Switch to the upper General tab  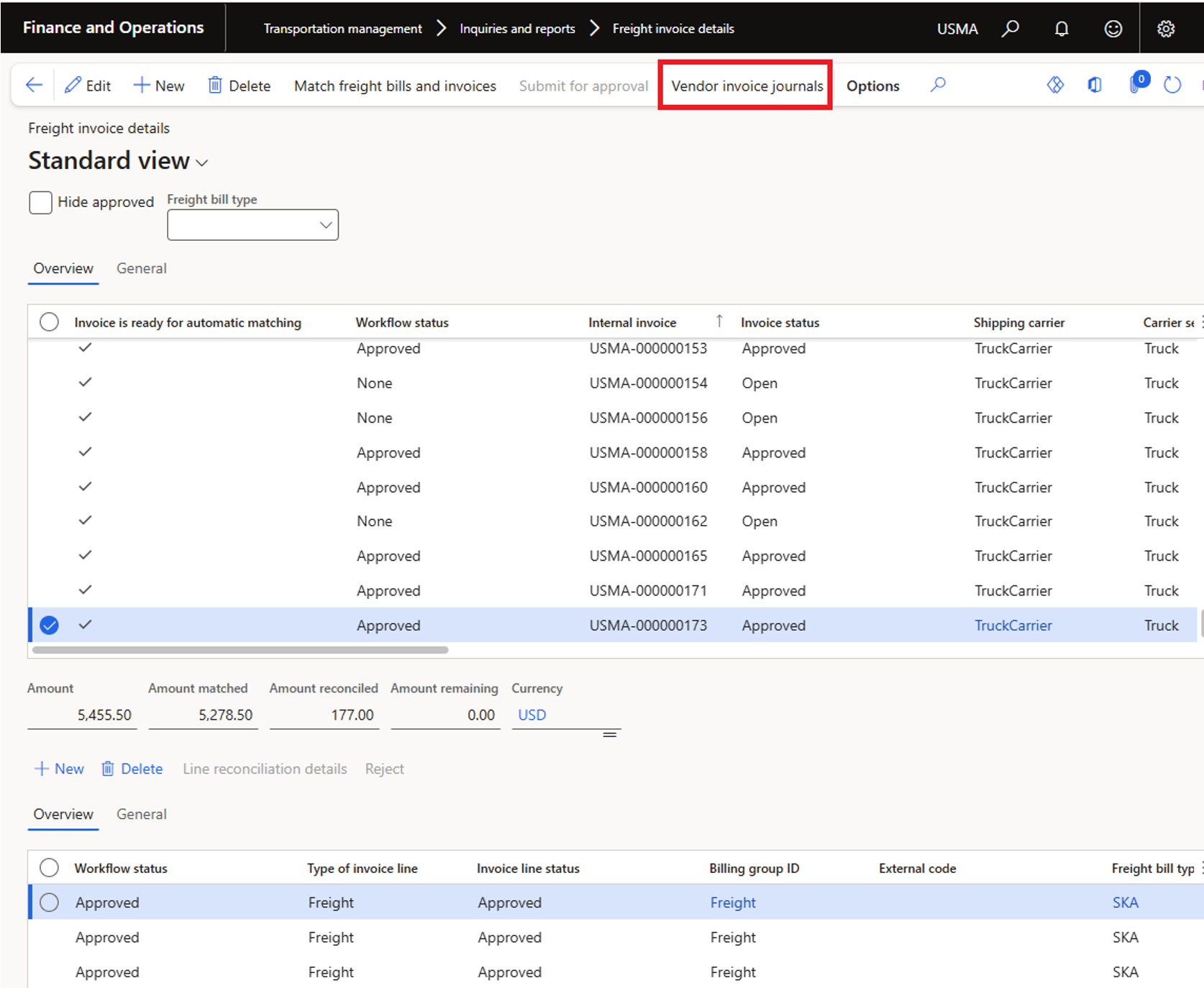pyautogui.click(x=142, y=268)
